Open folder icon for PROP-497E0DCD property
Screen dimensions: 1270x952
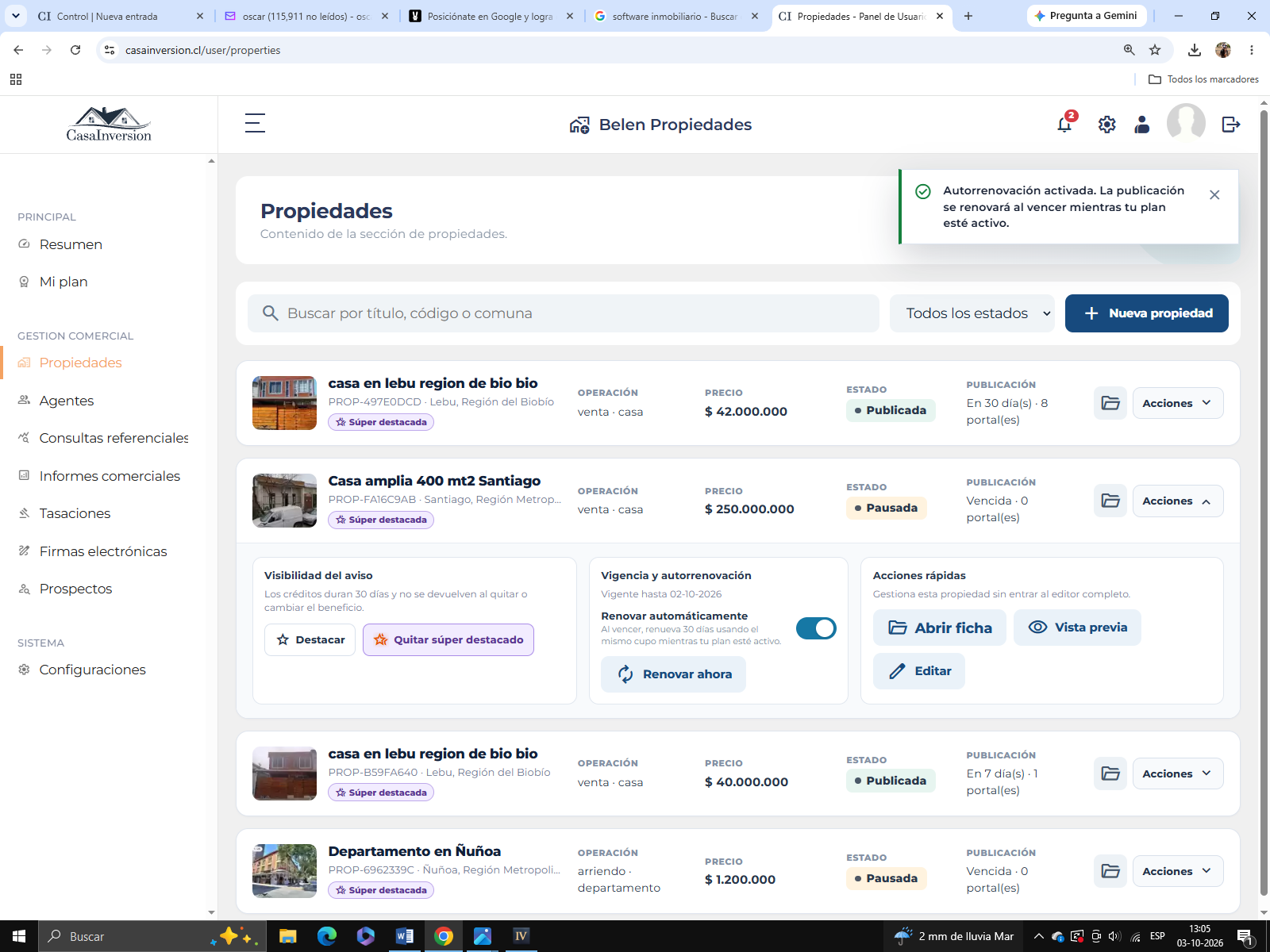coord(1110,403)
